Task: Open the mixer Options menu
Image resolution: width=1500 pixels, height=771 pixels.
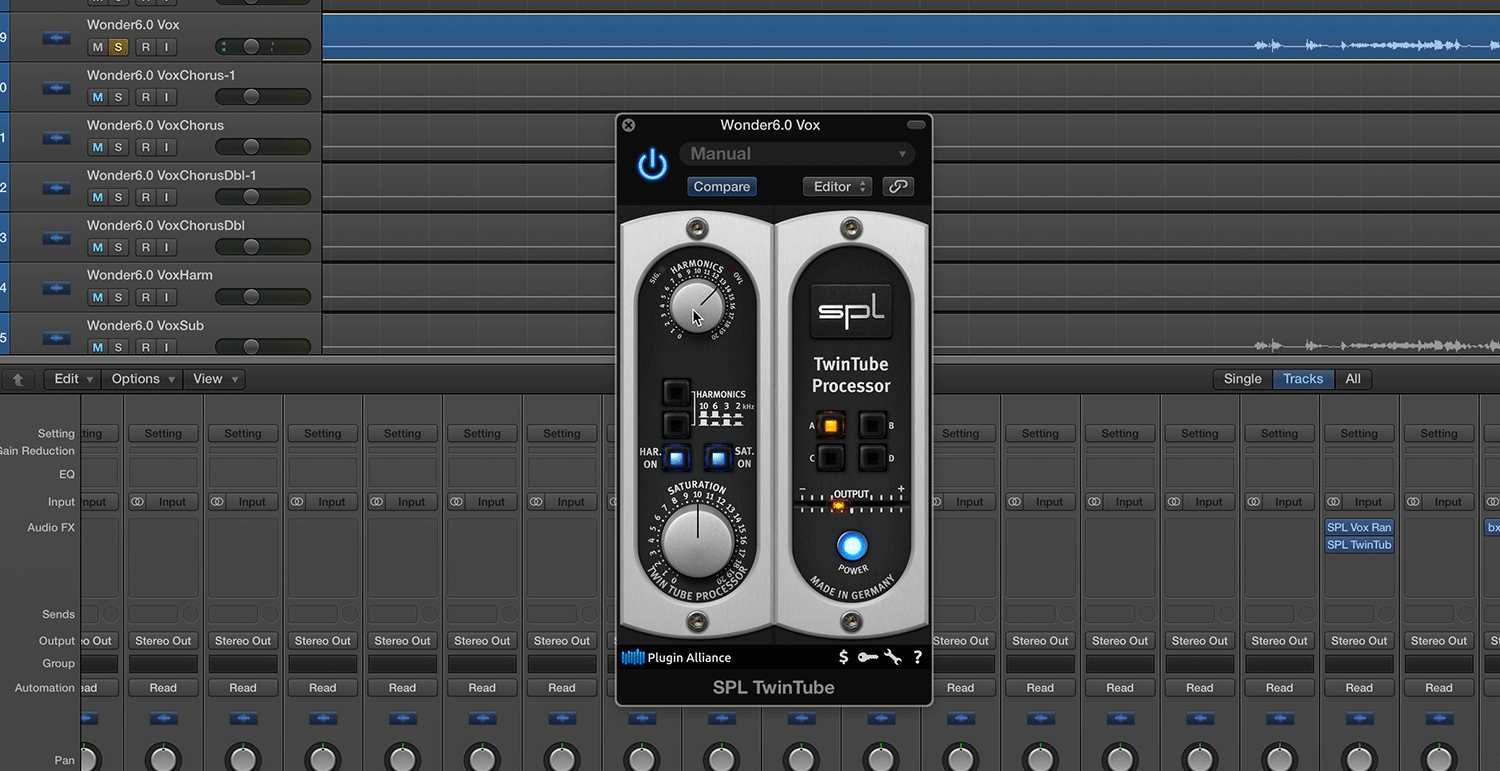Action: (x=143, y=379)
